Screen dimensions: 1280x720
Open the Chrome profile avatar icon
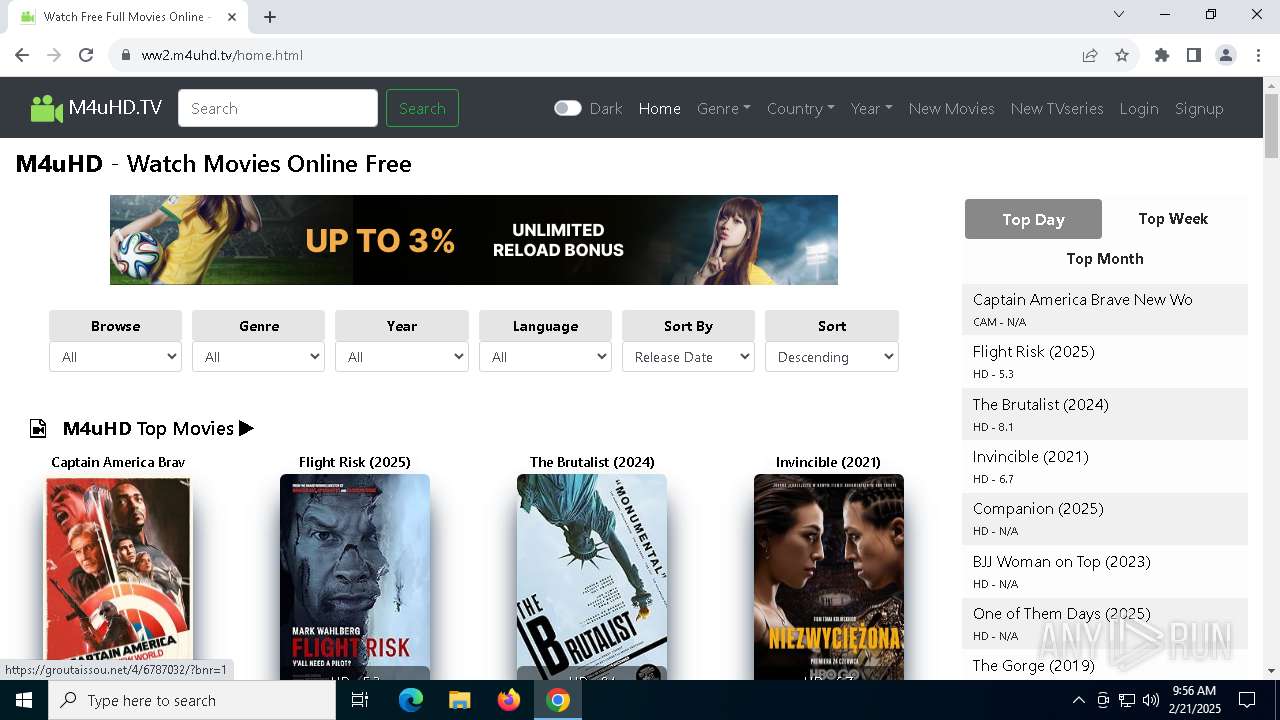pyautogui.click(x=1226, y=55)
